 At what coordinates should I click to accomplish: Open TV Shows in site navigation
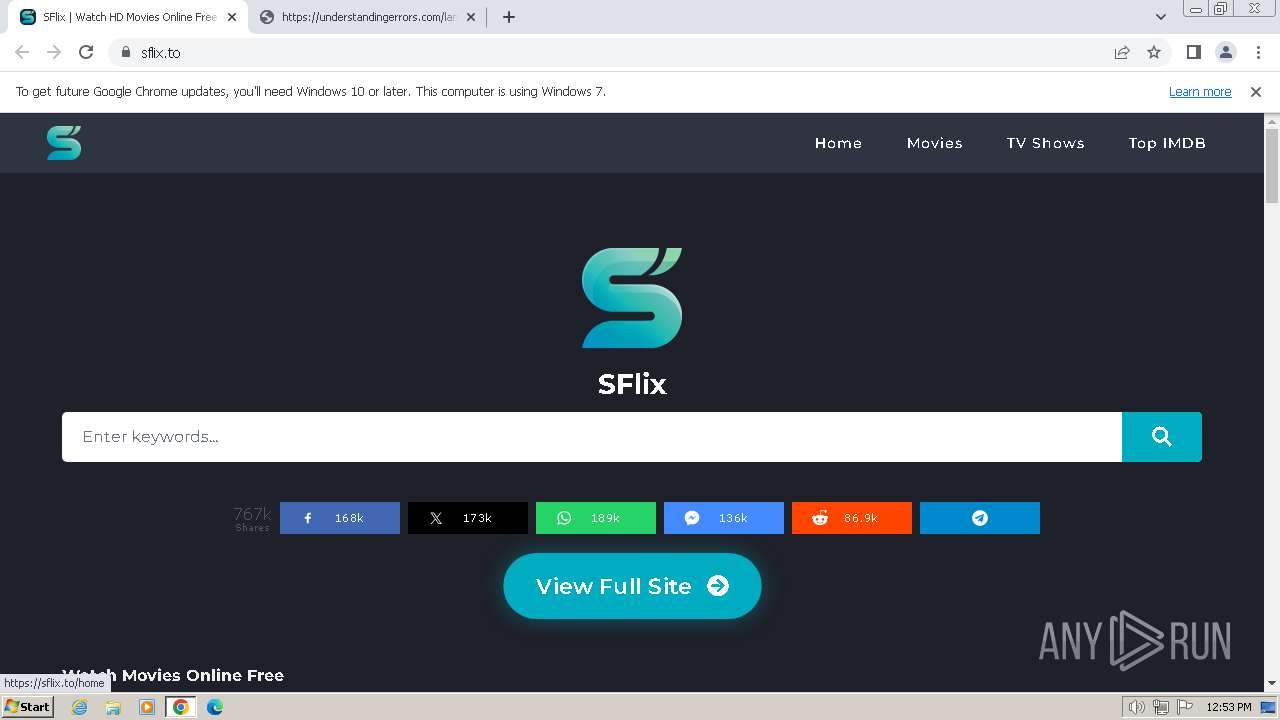[1045, 143]
